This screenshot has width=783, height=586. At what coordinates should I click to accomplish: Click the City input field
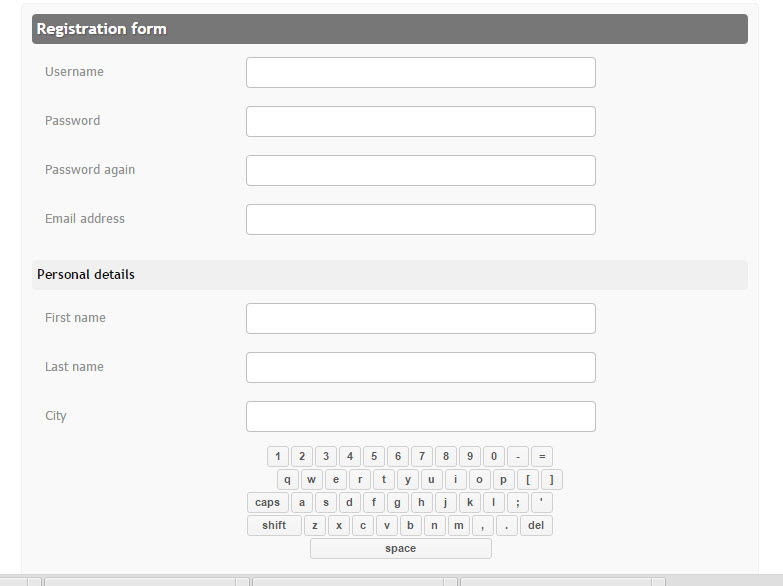pos(420,416)
